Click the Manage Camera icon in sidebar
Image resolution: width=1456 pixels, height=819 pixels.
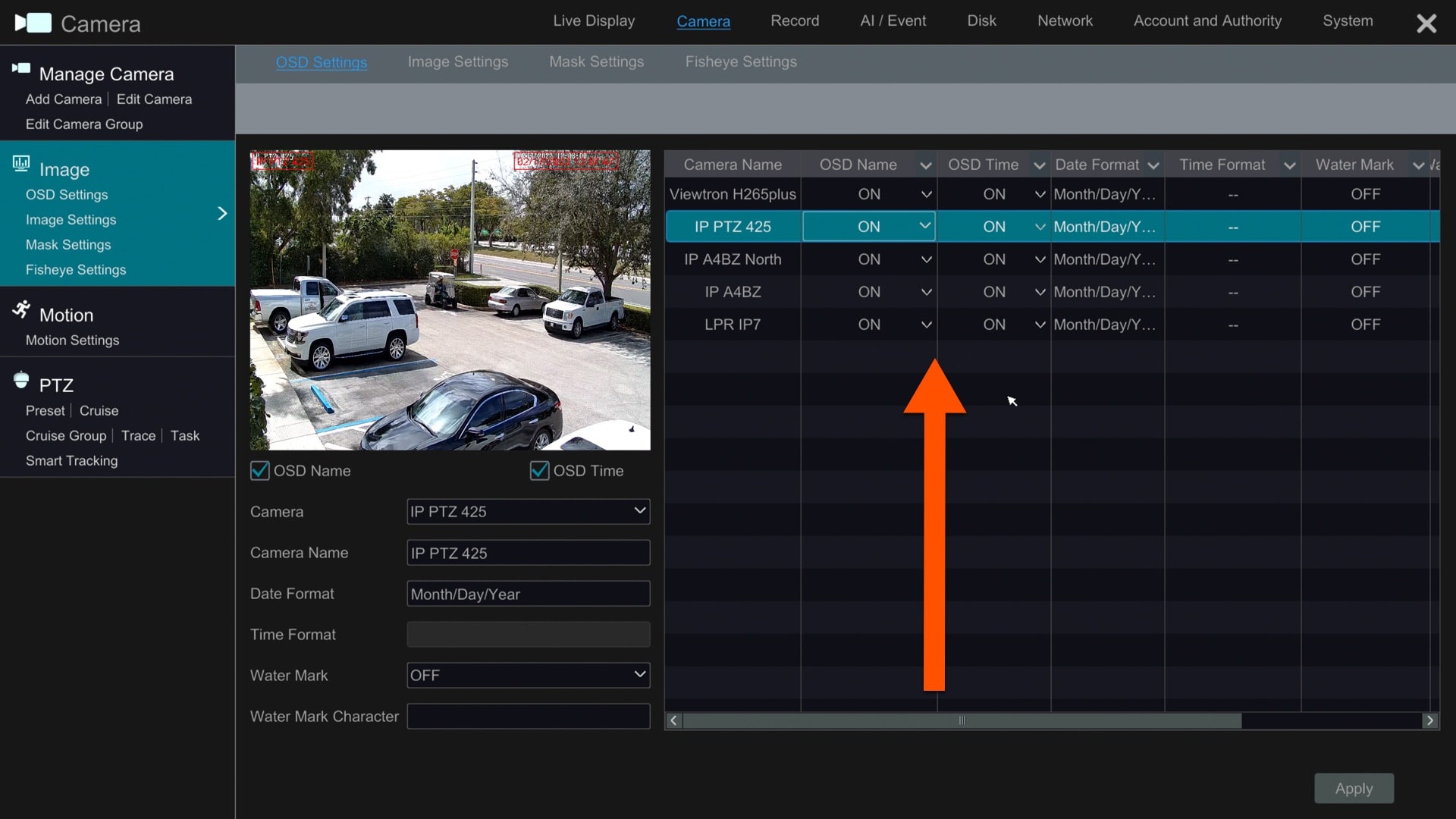(20, 69)
